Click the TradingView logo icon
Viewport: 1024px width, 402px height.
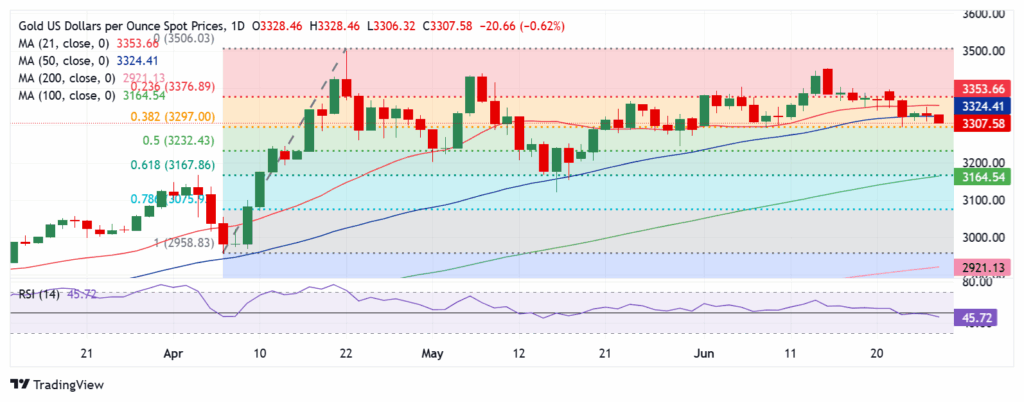pos(20,384)
